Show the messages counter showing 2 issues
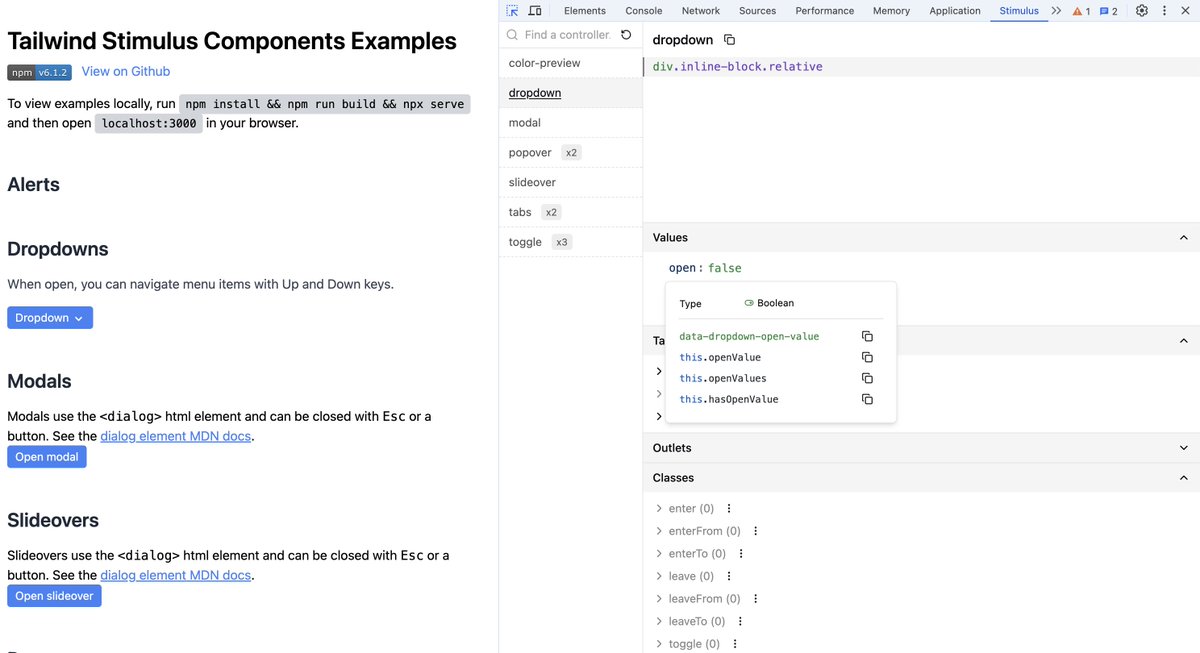The width and height of the screenshot is (1200, 653). pyautogui.click(x=1108, y=11)
